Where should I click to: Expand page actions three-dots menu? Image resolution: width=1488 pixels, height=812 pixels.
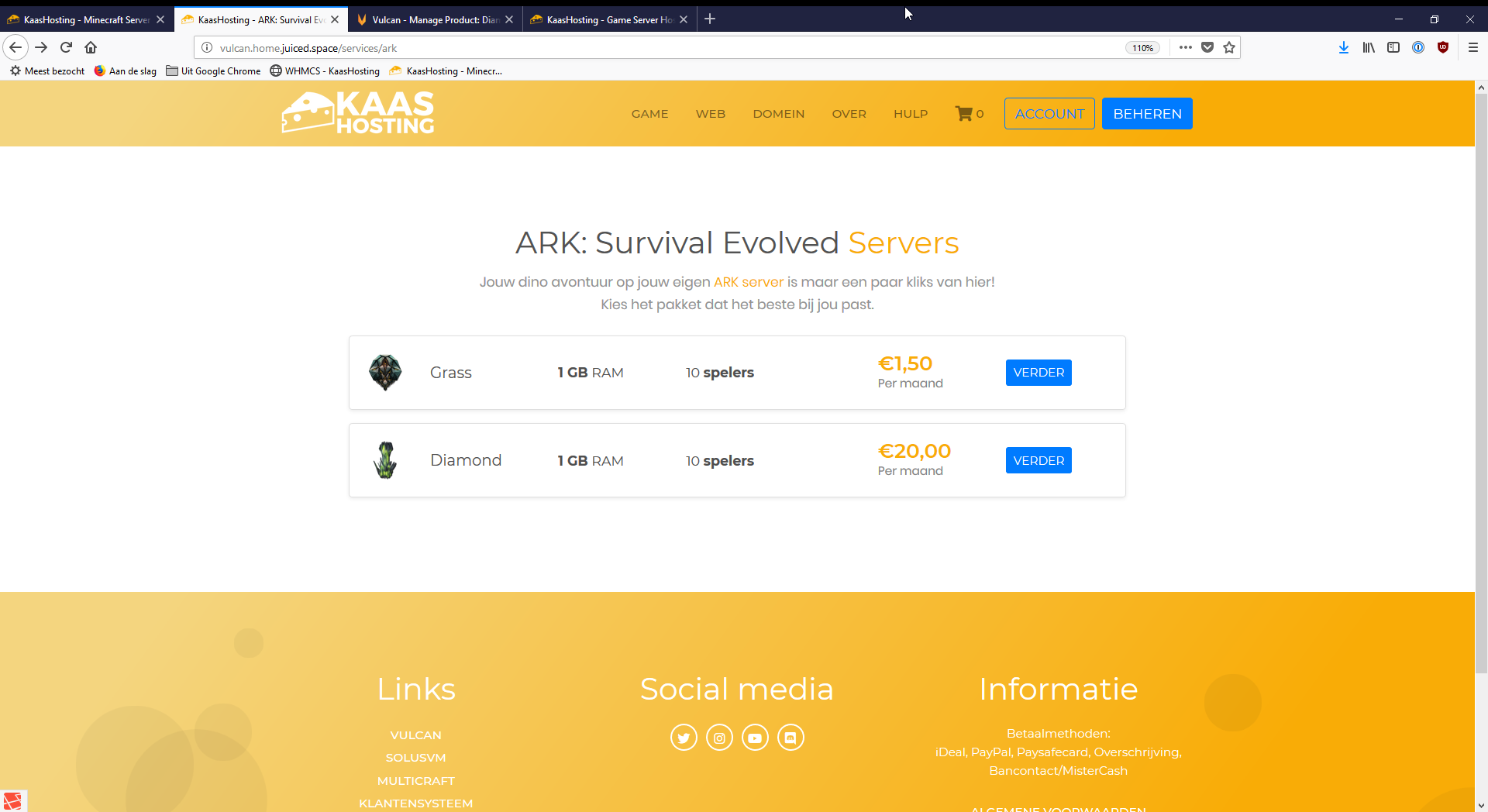(1186, 48)
